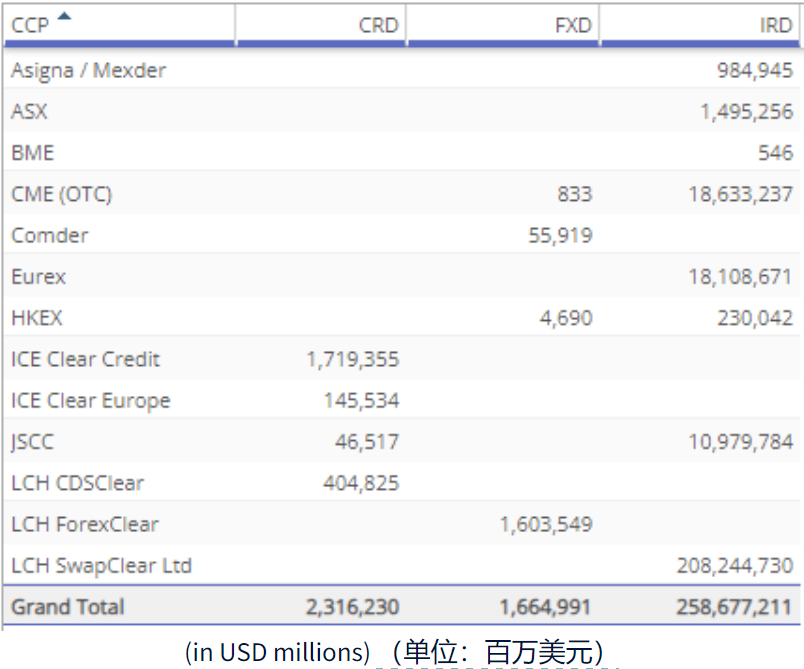Click JSCC IRD value 10,979,784
This screenshot has width=804, height=669.
(740, 442)
